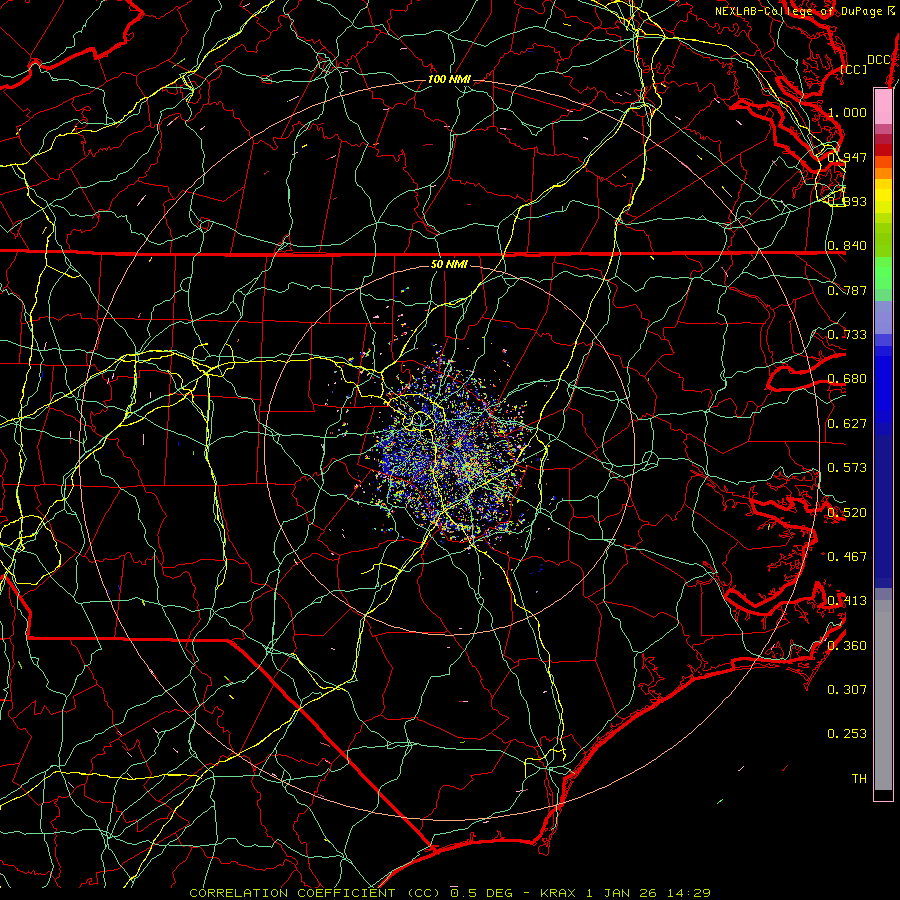Click the 0.893 scale value
The image size is (900, 900).
point(847,201)
